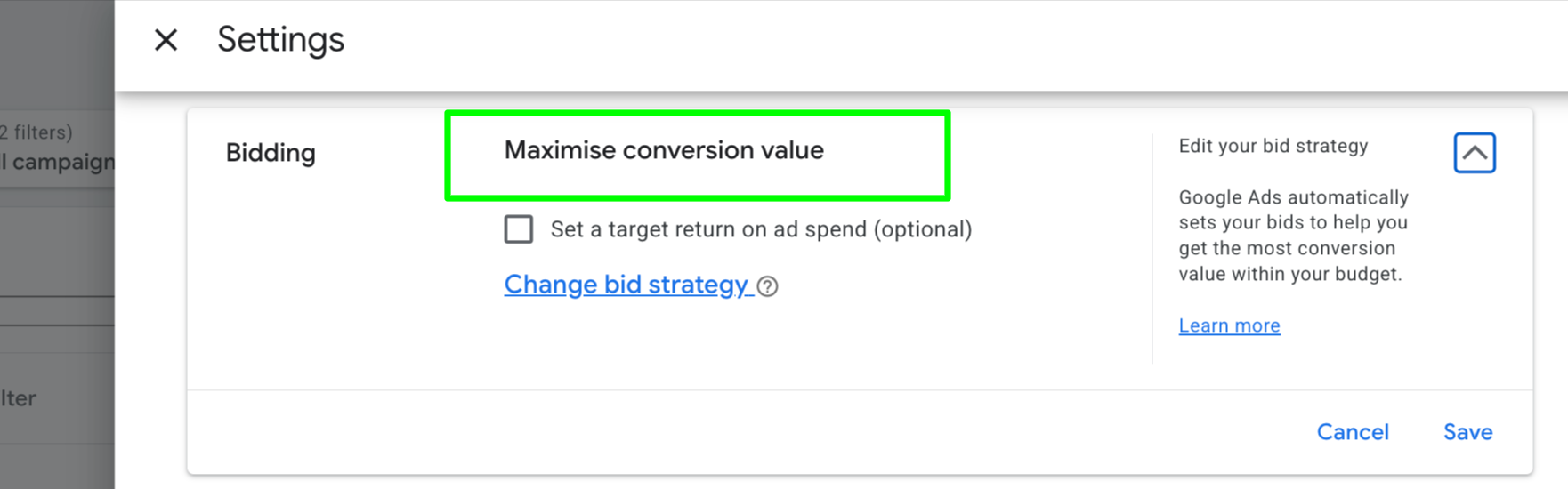Cancel the bidding changes
This screenshot has height=489, width=1568.
tap(1352, 432)
